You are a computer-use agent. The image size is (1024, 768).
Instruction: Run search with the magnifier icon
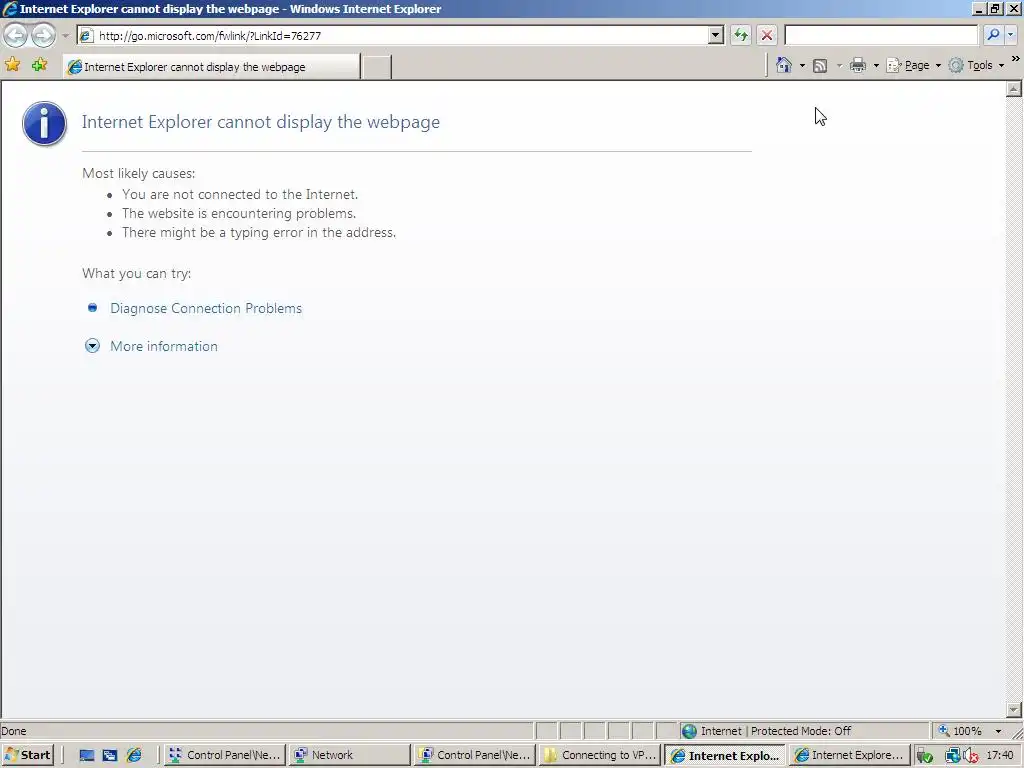pyautogui.click(x=993, y=35)
